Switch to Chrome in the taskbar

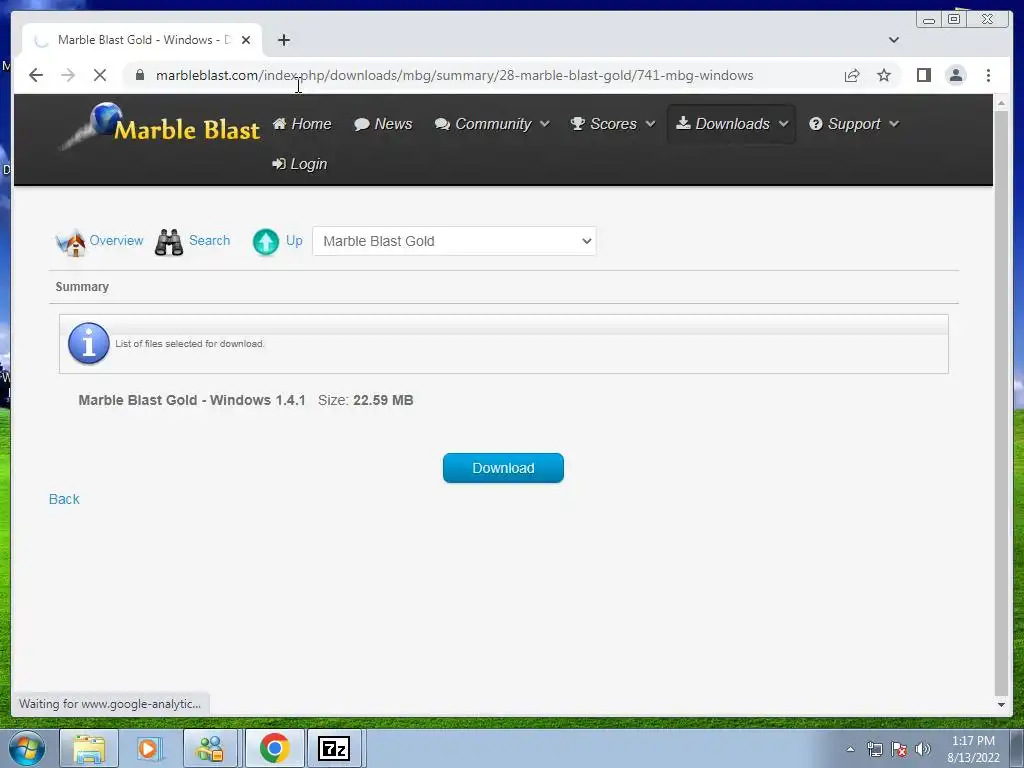point(275,748)
